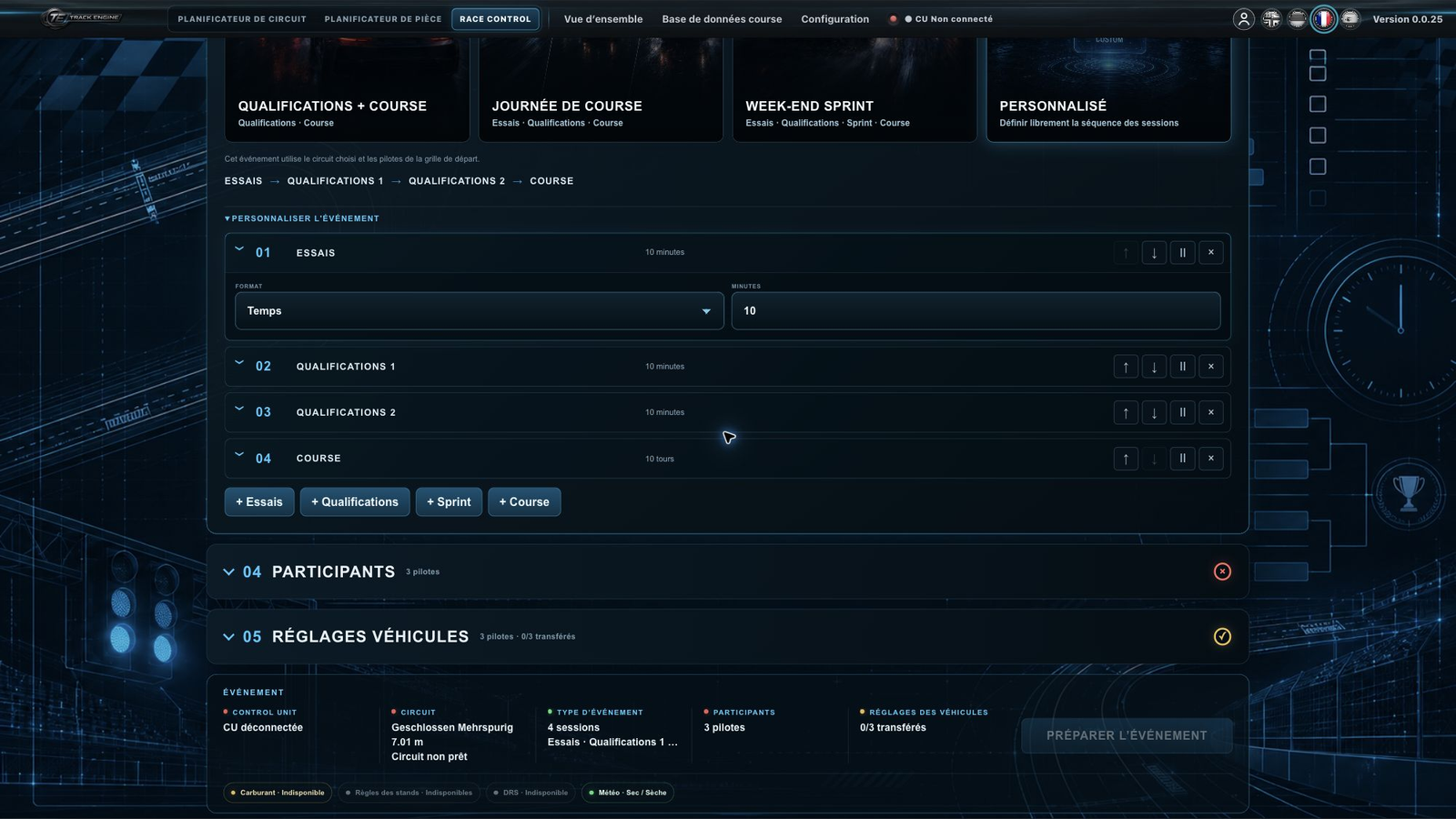Open the Planificateur de Circuit tab
1456x819 pixels.
[x=242, y=19]
